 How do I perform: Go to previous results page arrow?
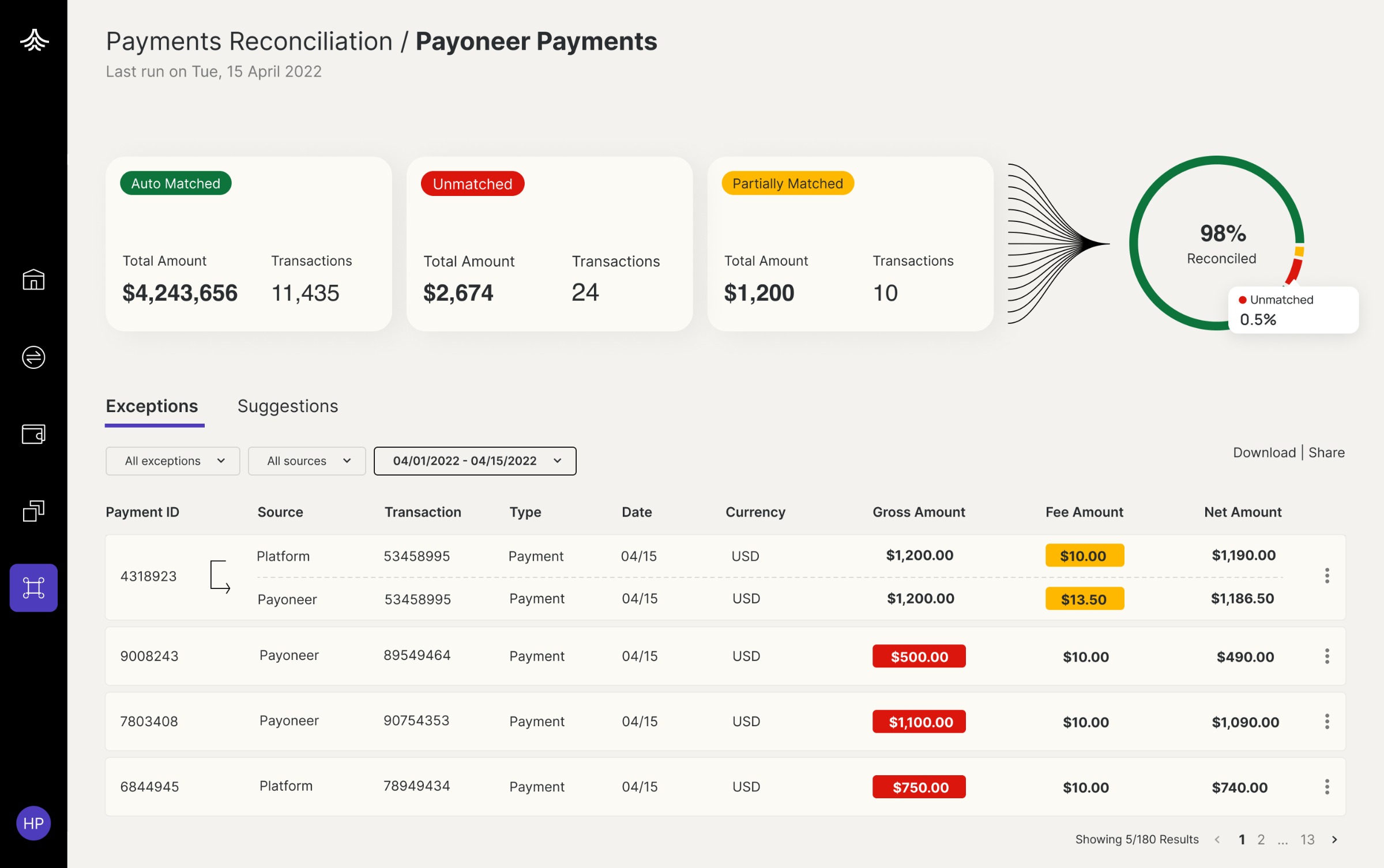pyautogui.click(x=1217, y=839)
